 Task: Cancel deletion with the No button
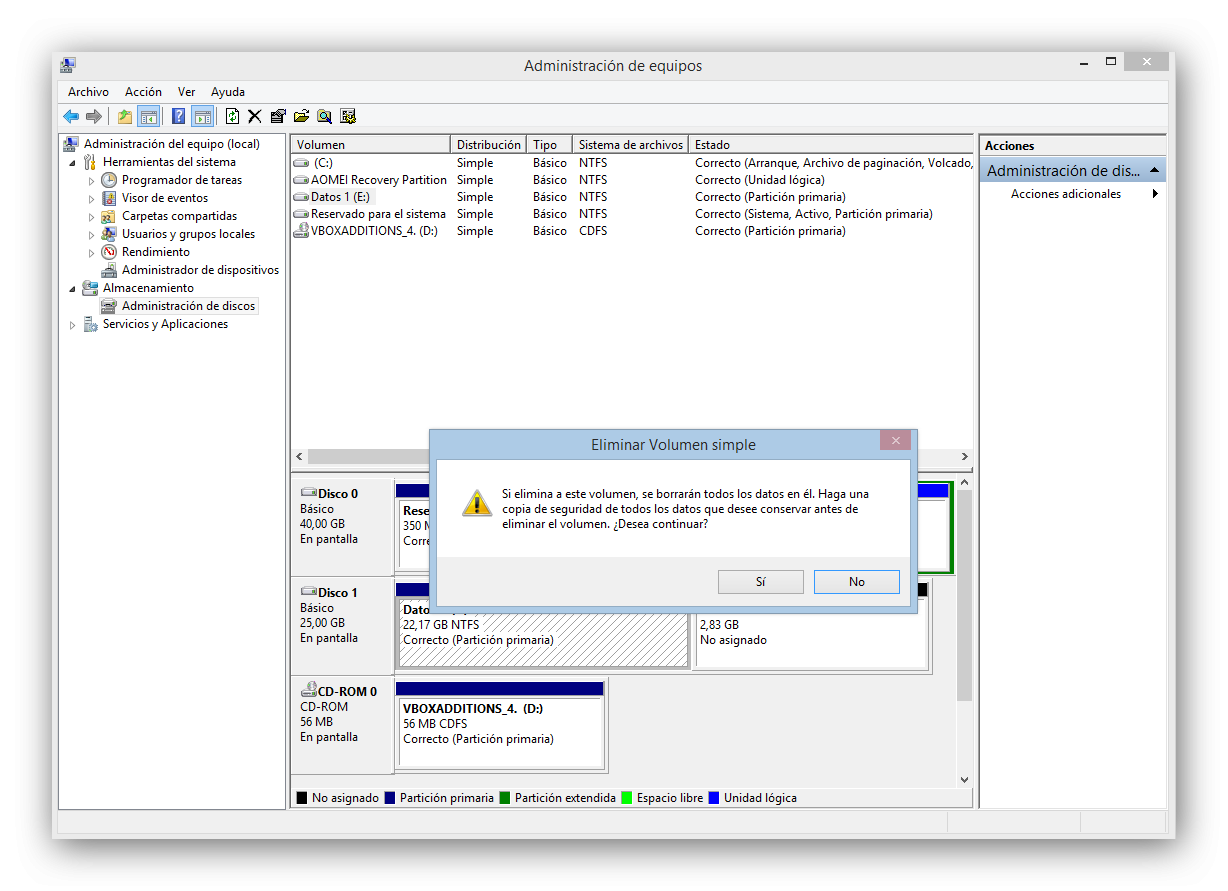857,582
